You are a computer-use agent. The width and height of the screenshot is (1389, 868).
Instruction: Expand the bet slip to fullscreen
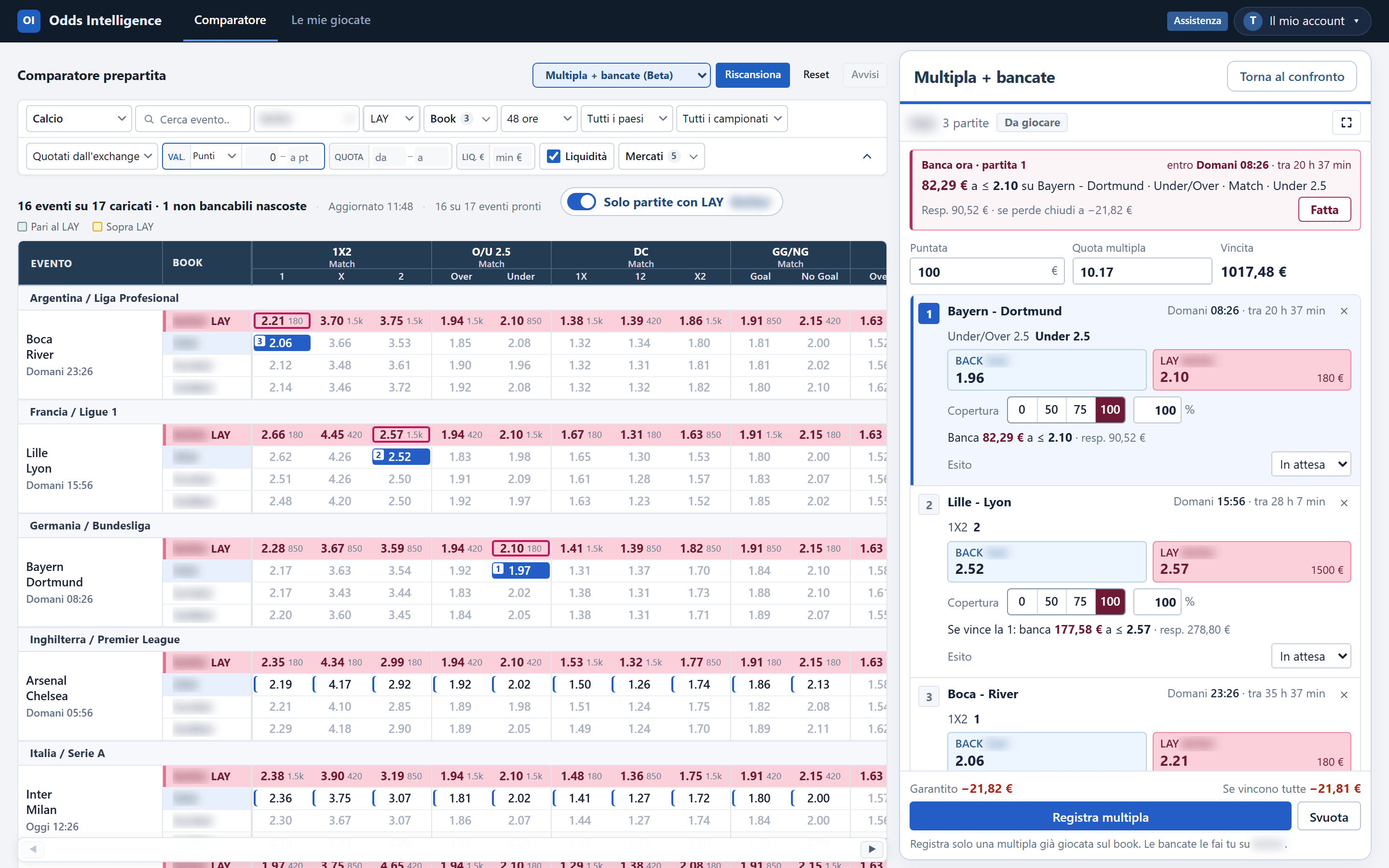point(1346,122)
